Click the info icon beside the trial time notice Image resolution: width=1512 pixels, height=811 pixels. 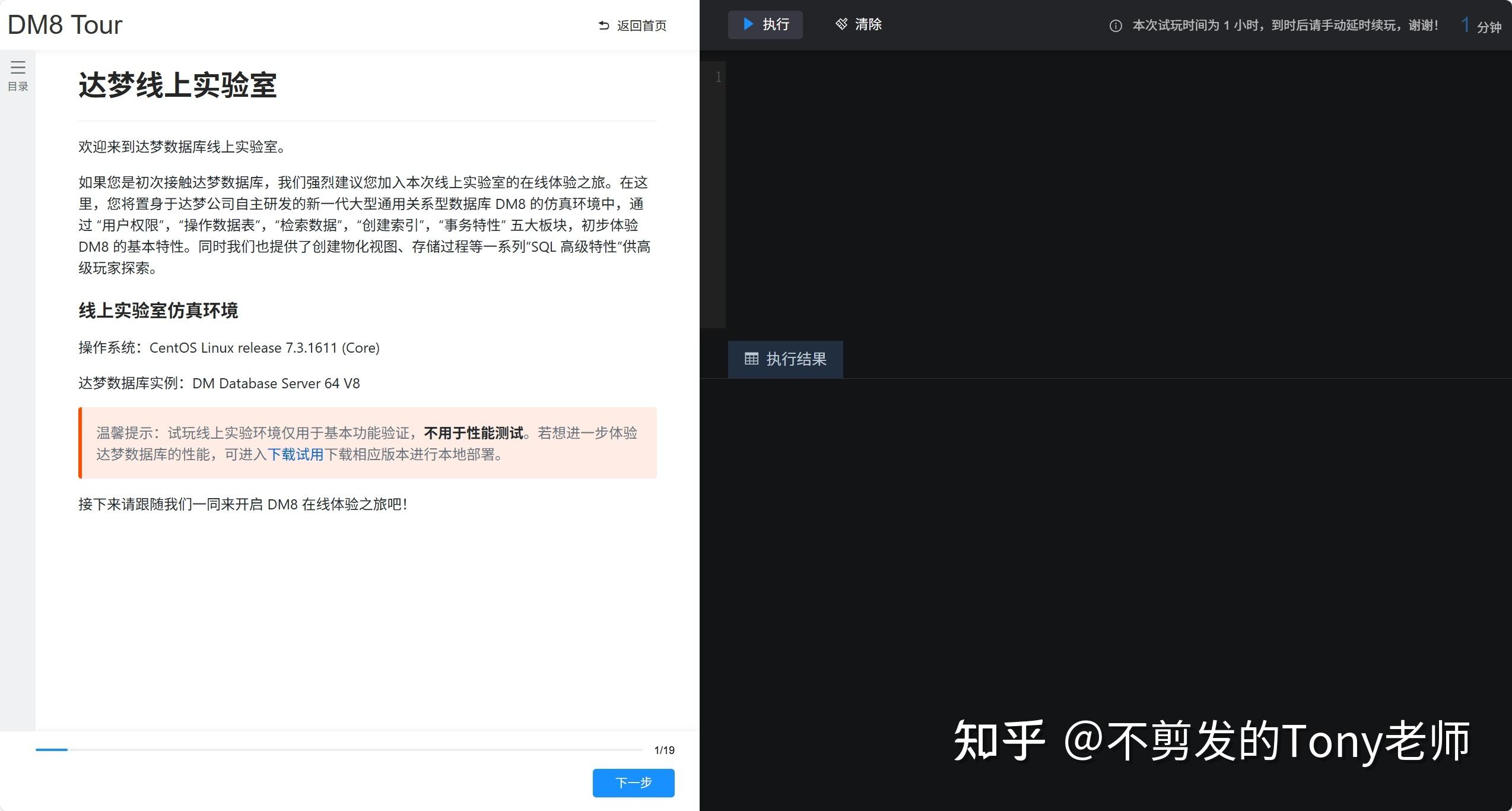(1116, 26)
